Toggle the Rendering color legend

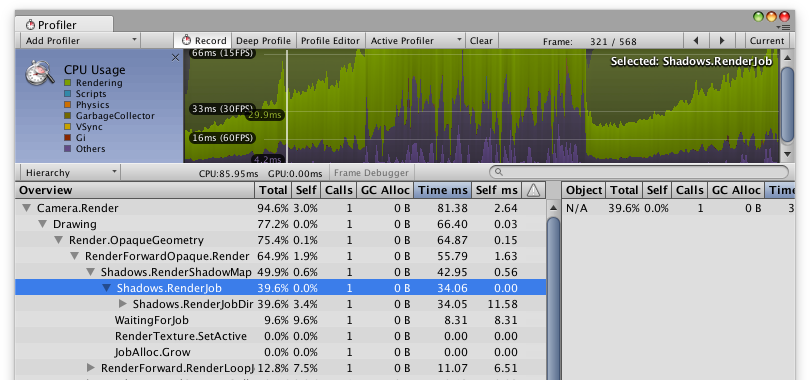68,83
